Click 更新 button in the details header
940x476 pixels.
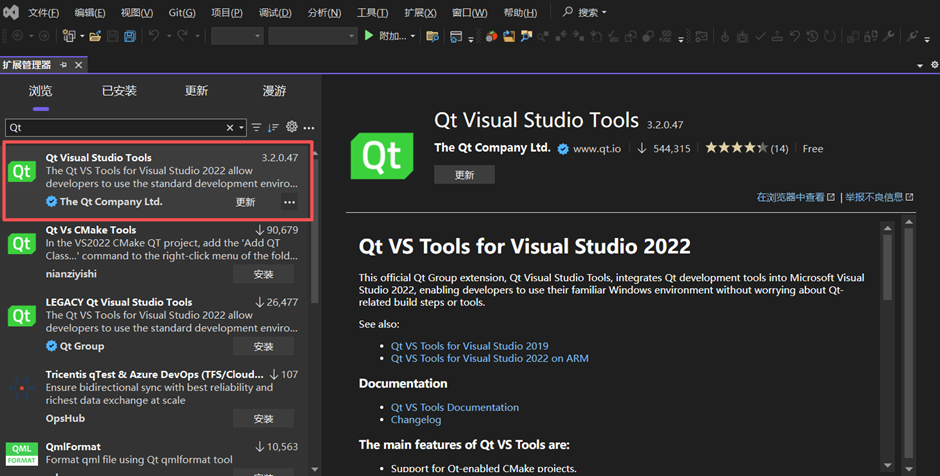pos(465,175)
